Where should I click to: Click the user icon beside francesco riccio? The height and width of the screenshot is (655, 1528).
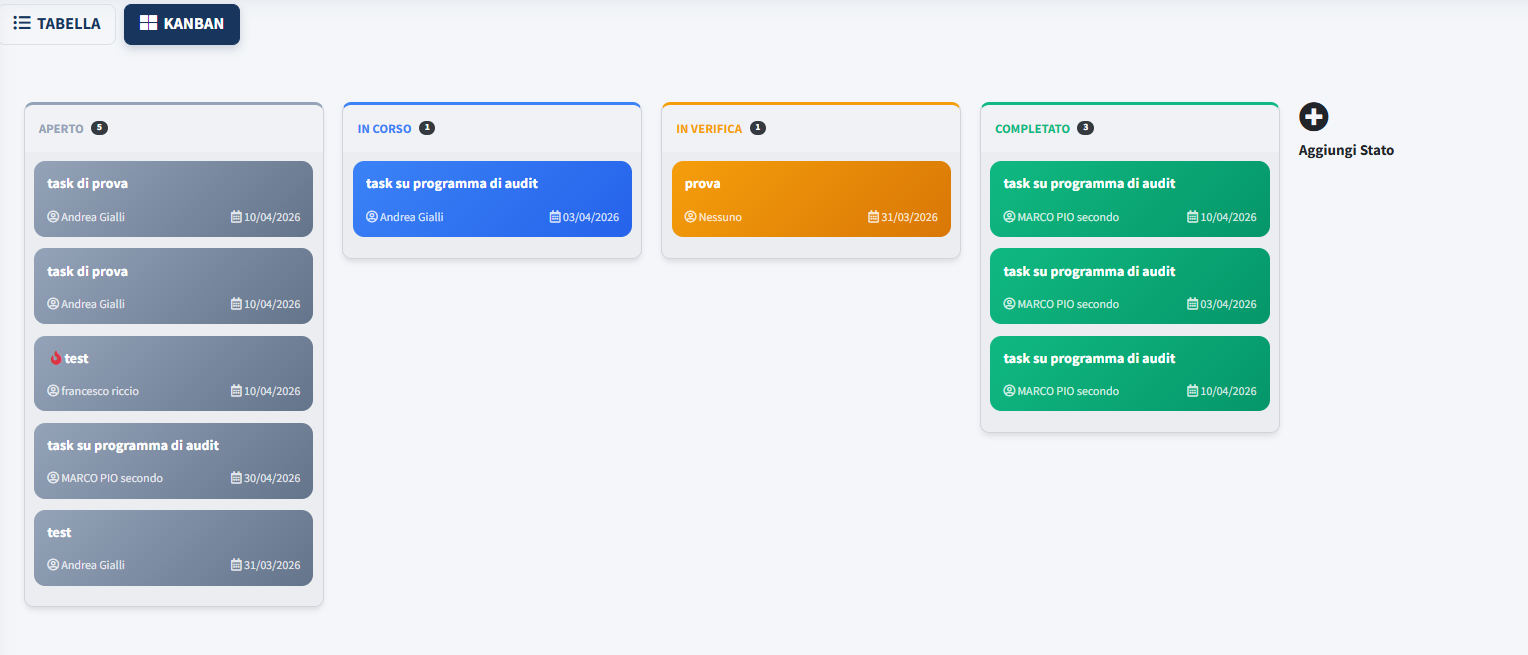53,391
